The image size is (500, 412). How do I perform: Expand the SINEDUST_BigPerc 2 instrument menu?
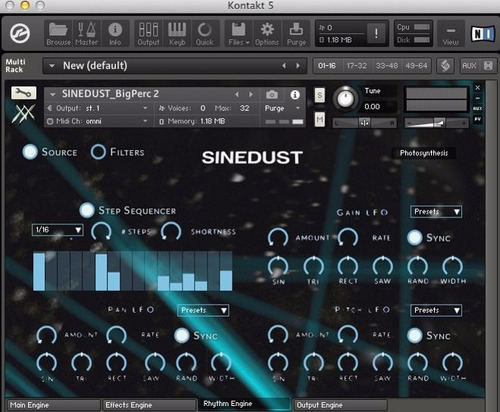[x=52, y=95]
